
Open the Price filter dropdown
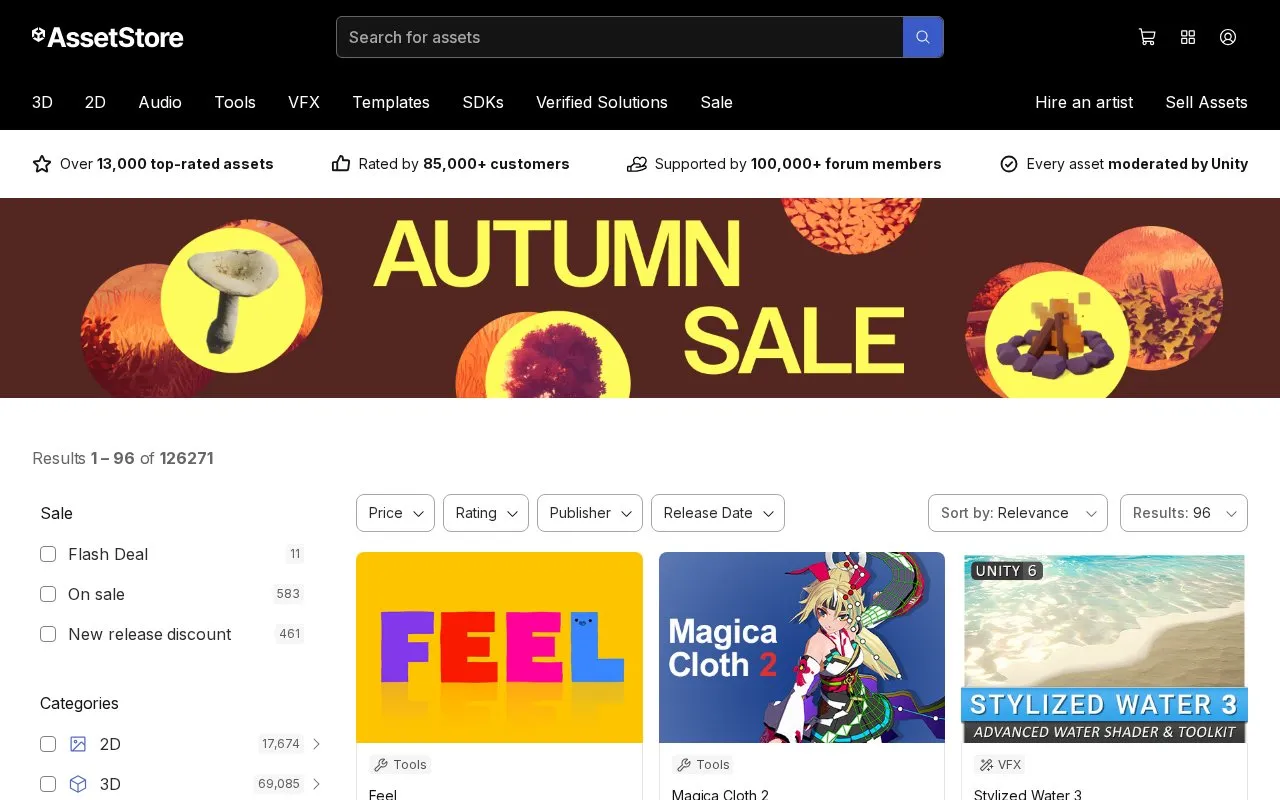pyautogui.click(x=395, y=513)
